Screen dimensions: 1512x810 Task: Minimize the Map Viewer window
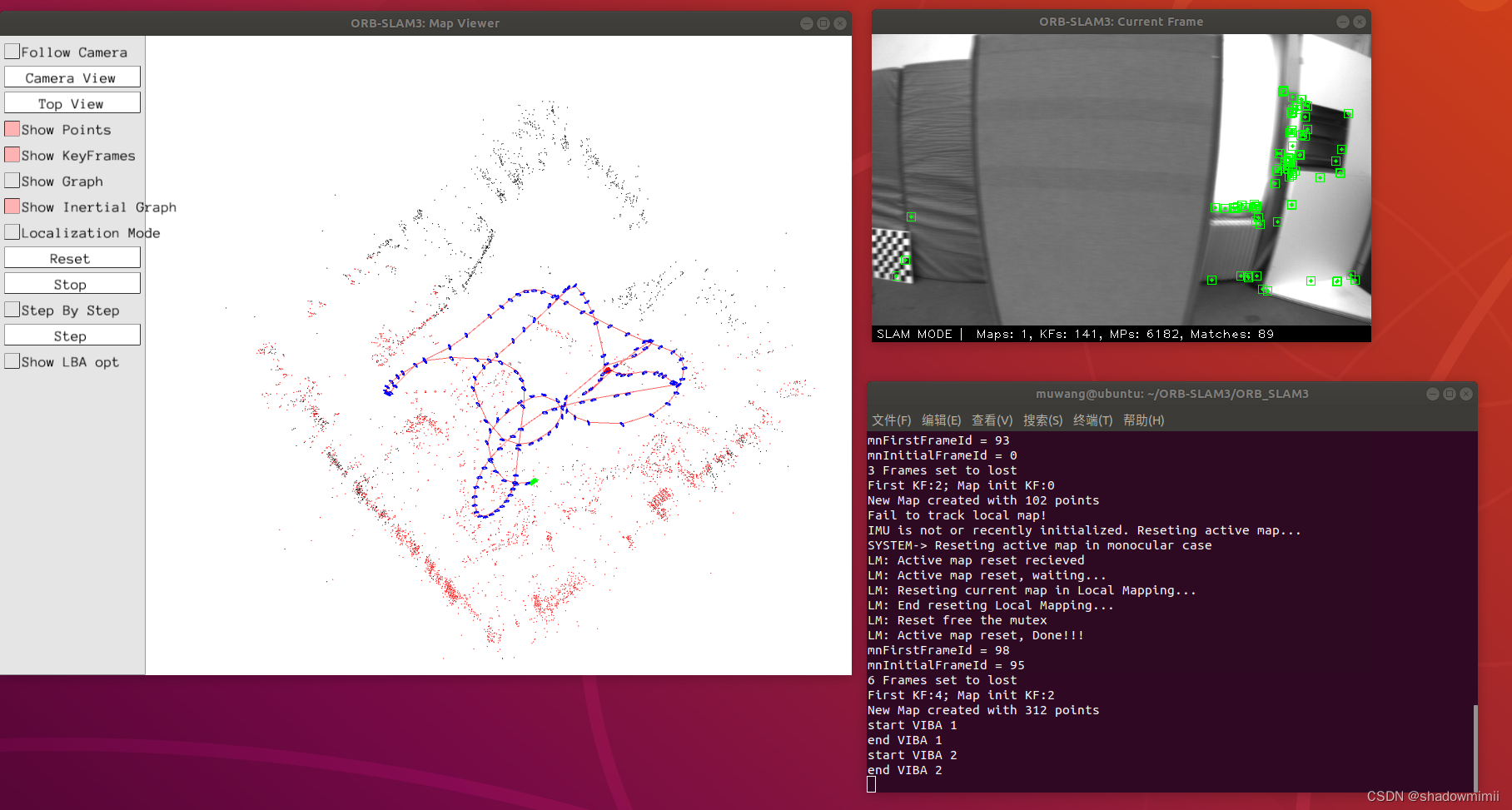pos(806,23)
